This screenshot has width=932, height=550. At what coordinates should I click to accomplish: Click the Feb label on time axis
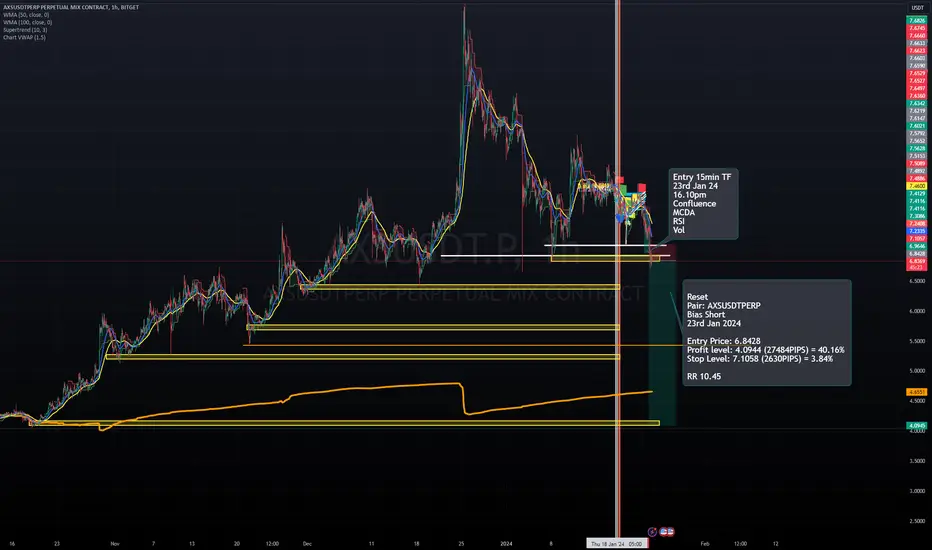point(704,543)
